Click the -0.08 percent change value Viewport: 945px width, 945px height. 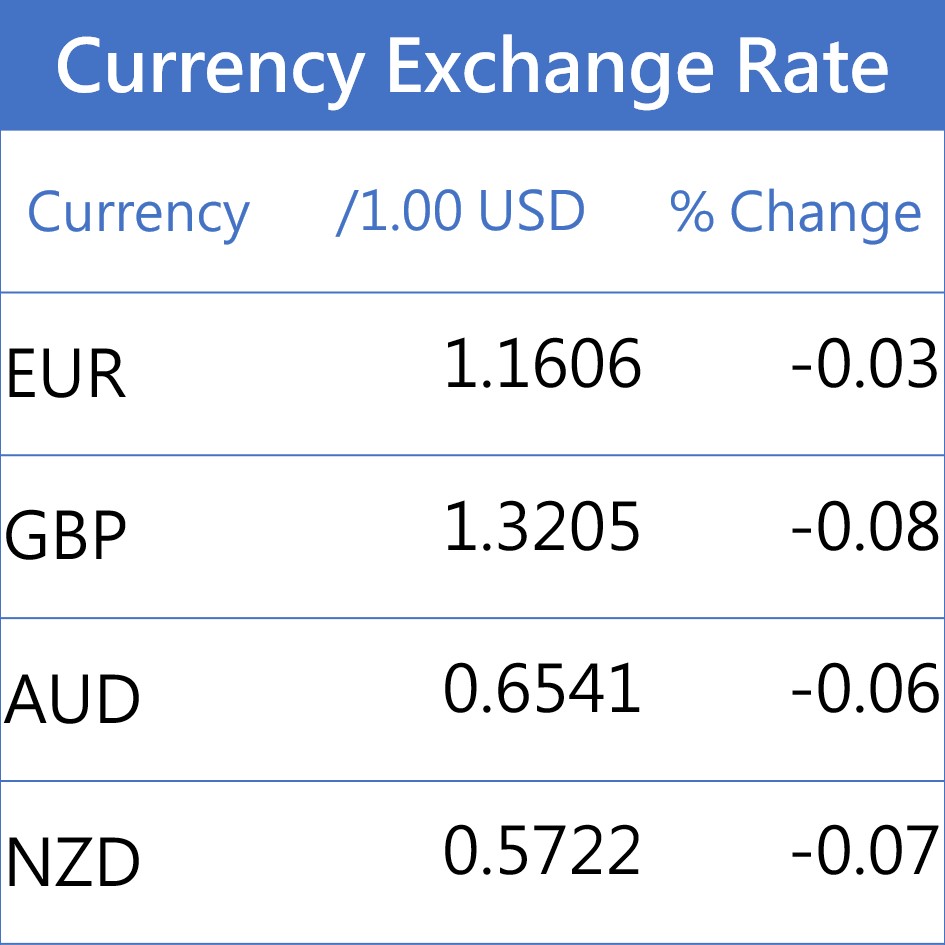pos(865,526)
